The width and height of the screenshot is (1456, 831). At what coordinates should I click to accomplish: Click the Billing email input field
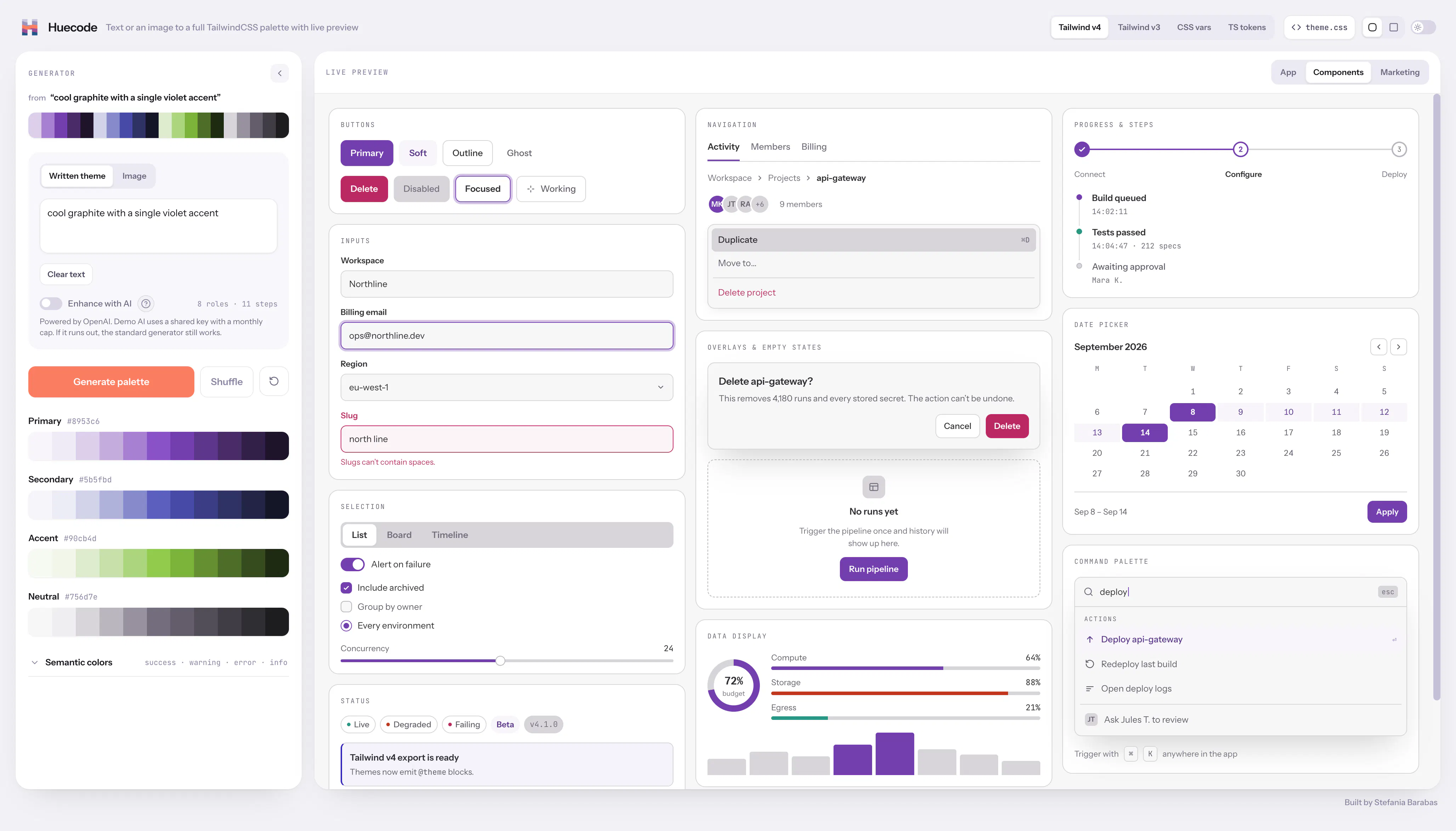[x=506, y=336]
